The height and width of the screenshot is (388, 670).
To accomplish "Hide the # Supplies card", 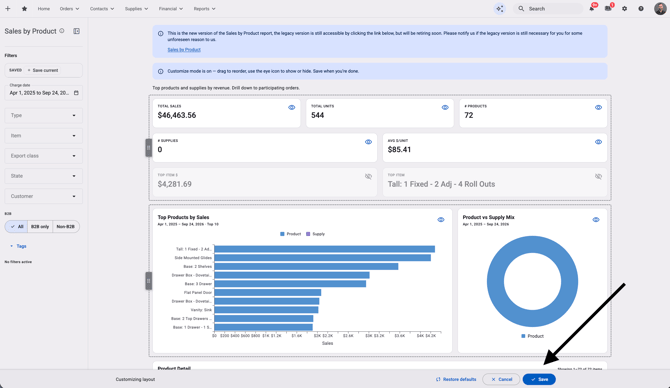I will coord(368,142).
